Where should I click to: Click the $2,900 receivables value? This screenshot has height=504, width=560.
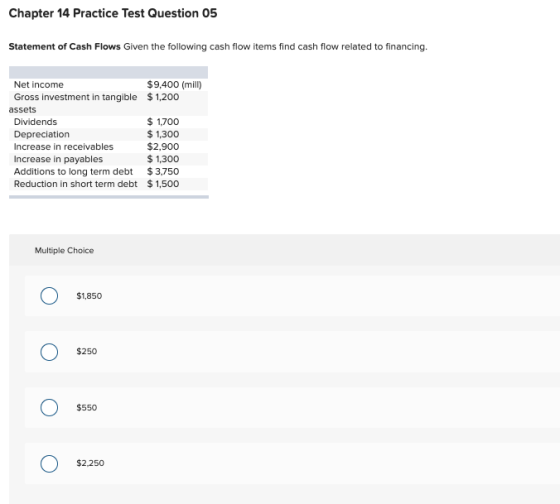[163, 147]
